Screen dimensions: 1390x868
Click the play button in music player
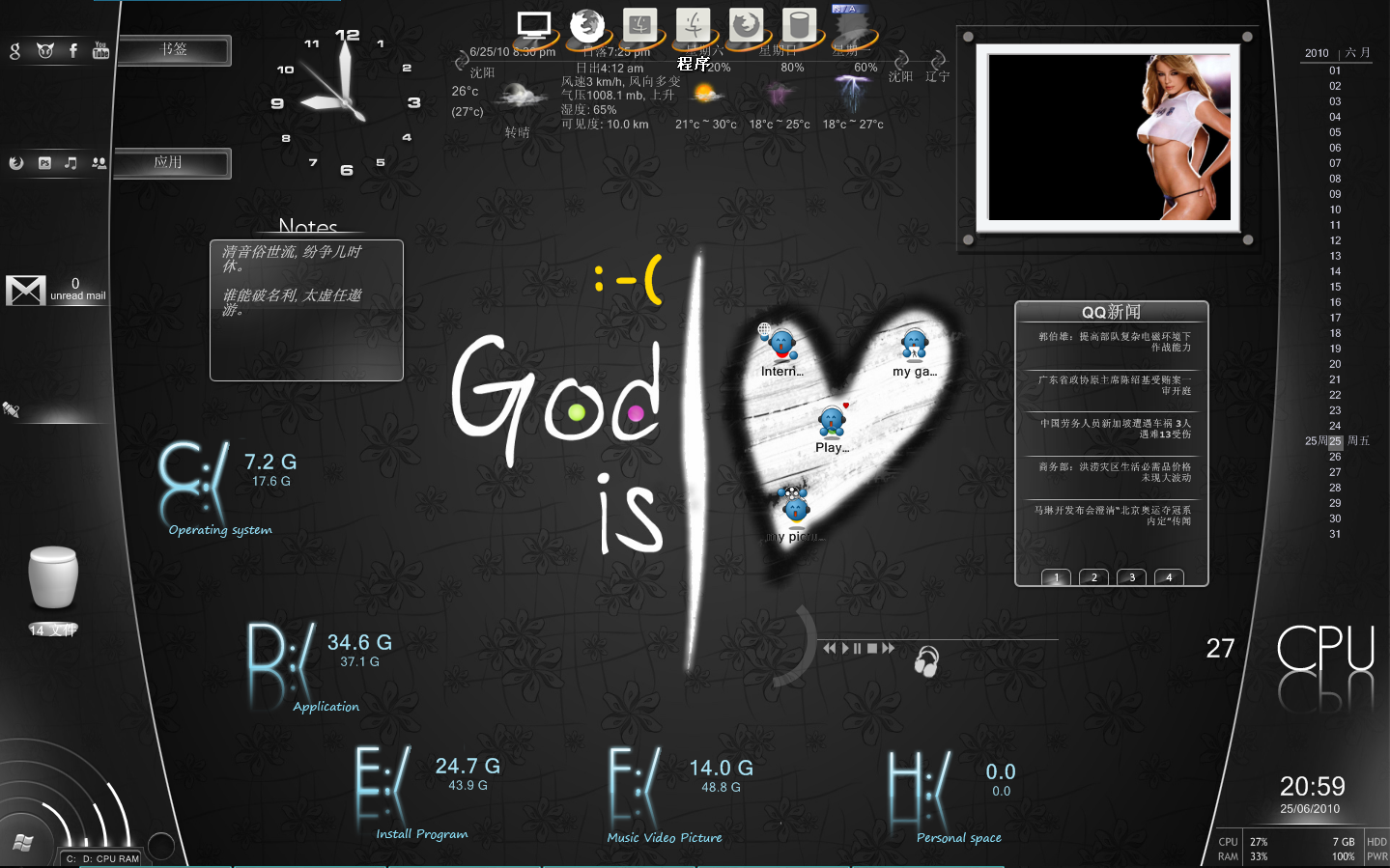coord(845,648)
